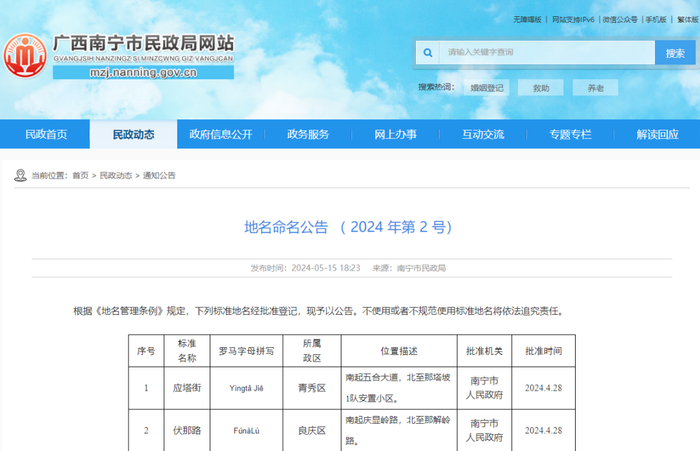Click breadcrumb link 首页
The image size is (700, 451).
click(x=80, y=175)
